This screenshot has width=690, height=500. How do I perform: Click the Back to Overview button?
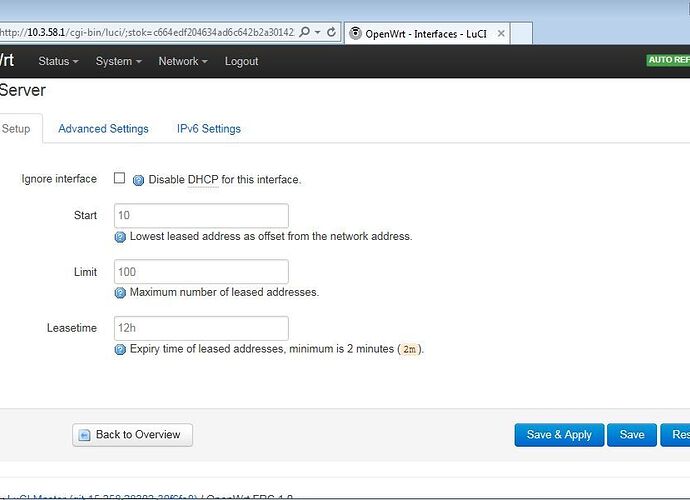[x=132, y=435]
